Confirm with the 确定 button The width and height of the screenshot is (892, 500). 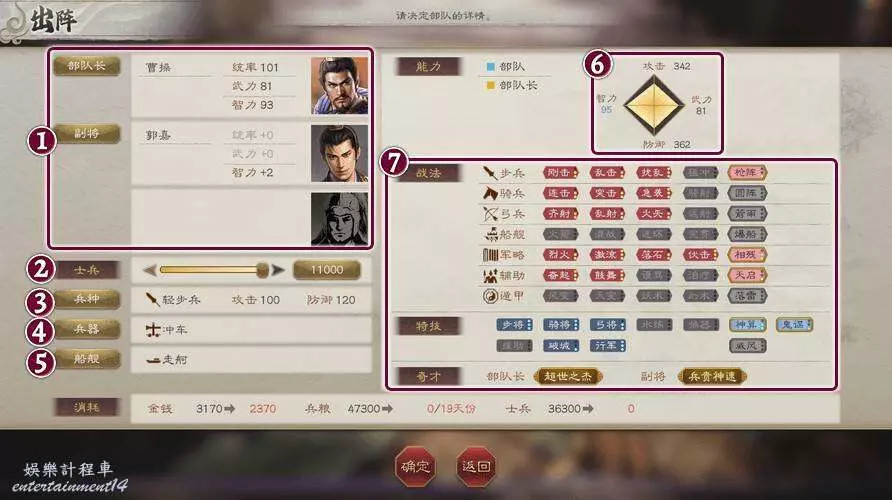tap(415, 466)
